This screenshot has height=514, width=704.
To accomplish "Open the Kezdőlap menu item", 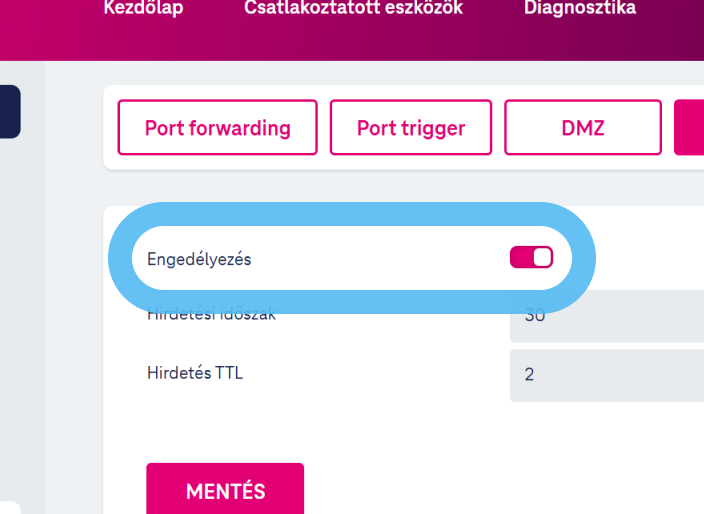I will (144, 8).
